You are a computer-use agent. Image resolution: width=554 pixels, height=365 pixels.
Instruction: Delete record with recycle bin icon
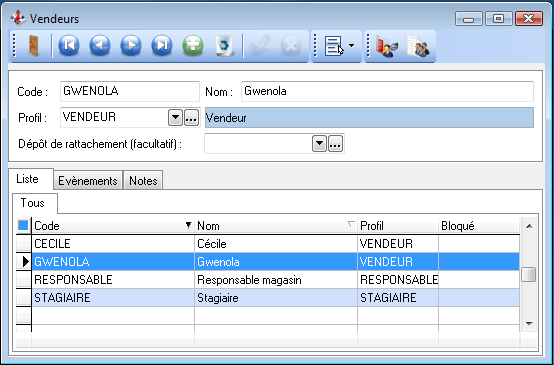(x=224, y=46)
